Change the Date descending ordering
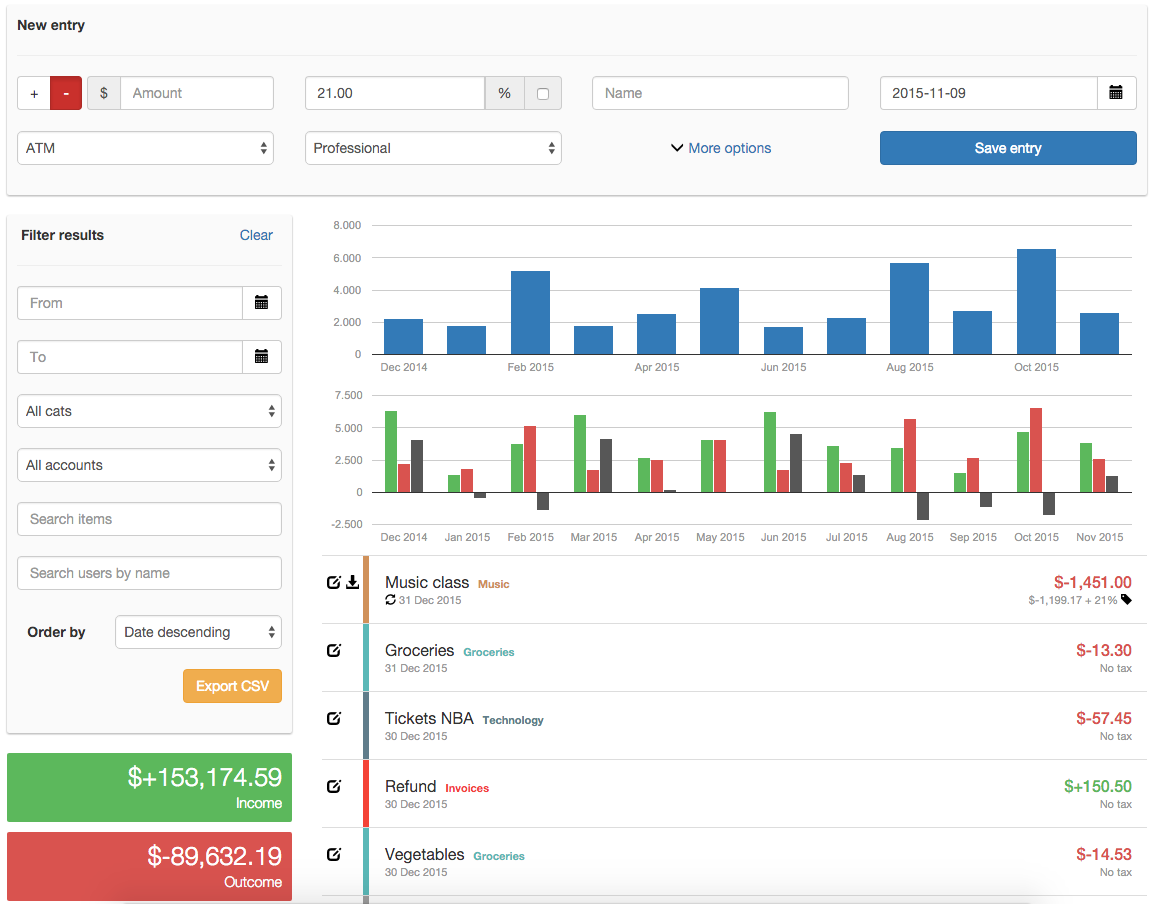 pos(198,631)
